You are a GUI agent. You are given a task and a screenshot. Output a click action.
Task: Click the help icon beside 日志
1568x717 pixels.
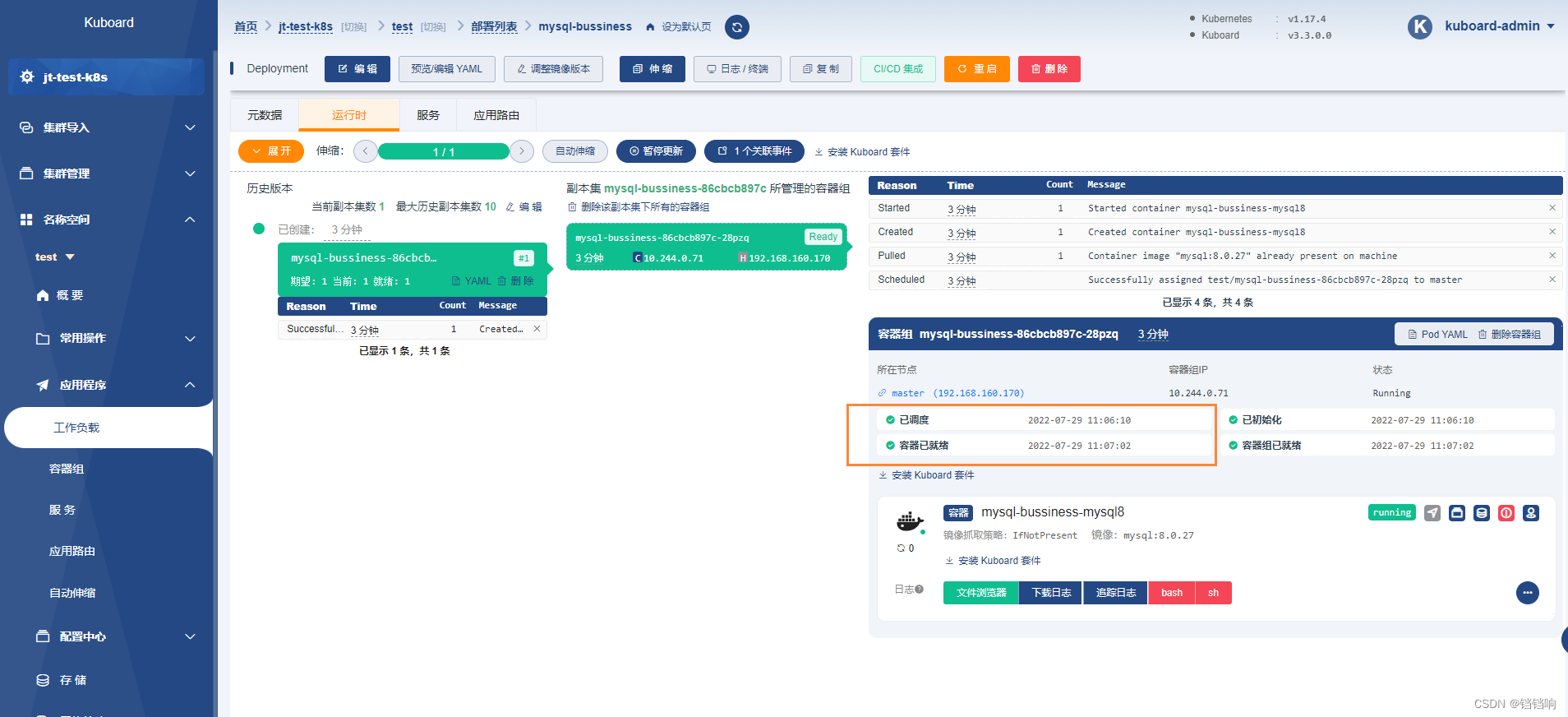(x=919, y=590)
